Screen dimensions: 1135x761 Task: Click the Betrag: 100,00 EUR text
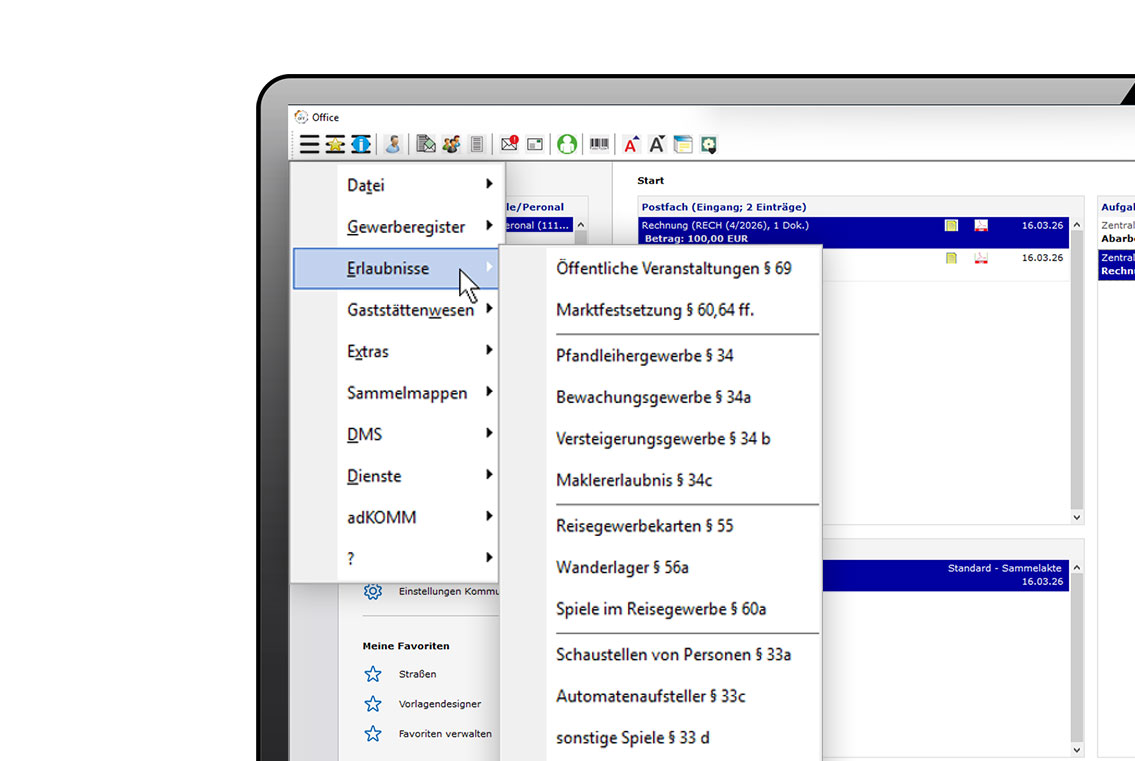click(x=696, y=238)
